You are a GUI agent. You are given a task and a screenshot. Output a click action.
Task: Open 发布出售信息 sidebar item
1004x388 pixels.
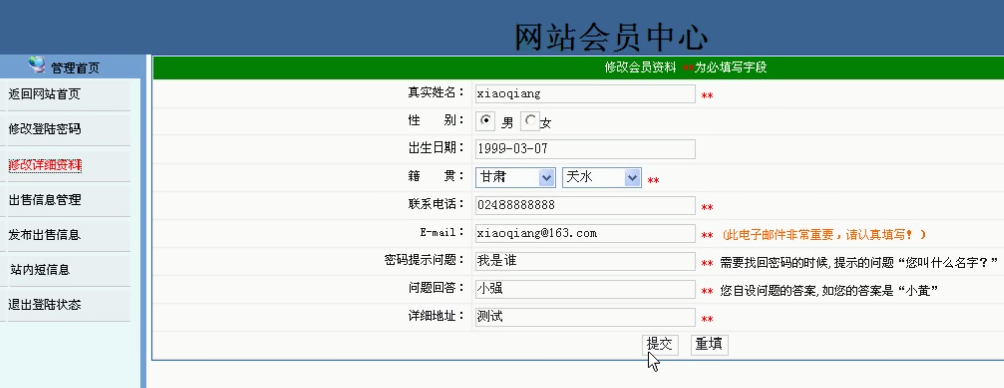(x=44, y=235)
